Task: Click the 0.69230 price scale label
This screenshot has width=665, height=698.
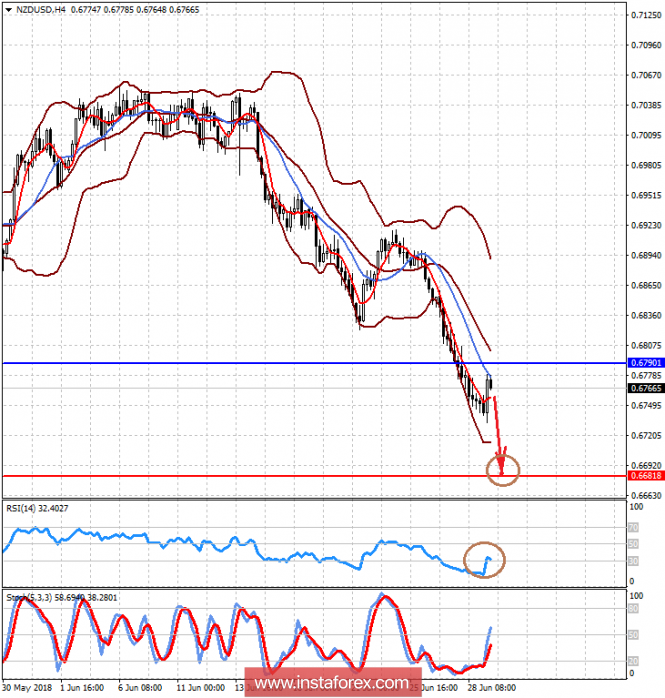Action: pyautogui.click(x=645, y=226)
